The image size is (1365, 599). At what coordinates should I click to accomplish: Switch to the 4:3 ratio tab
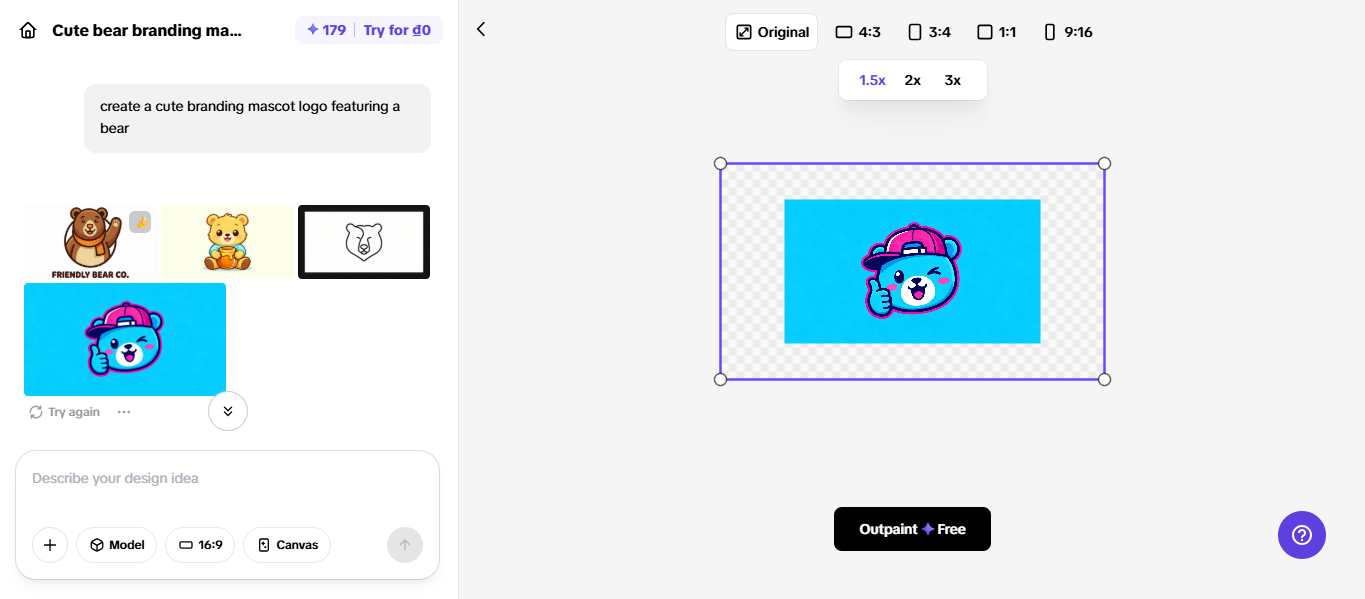pyautogui.click(x=858, y=32)
